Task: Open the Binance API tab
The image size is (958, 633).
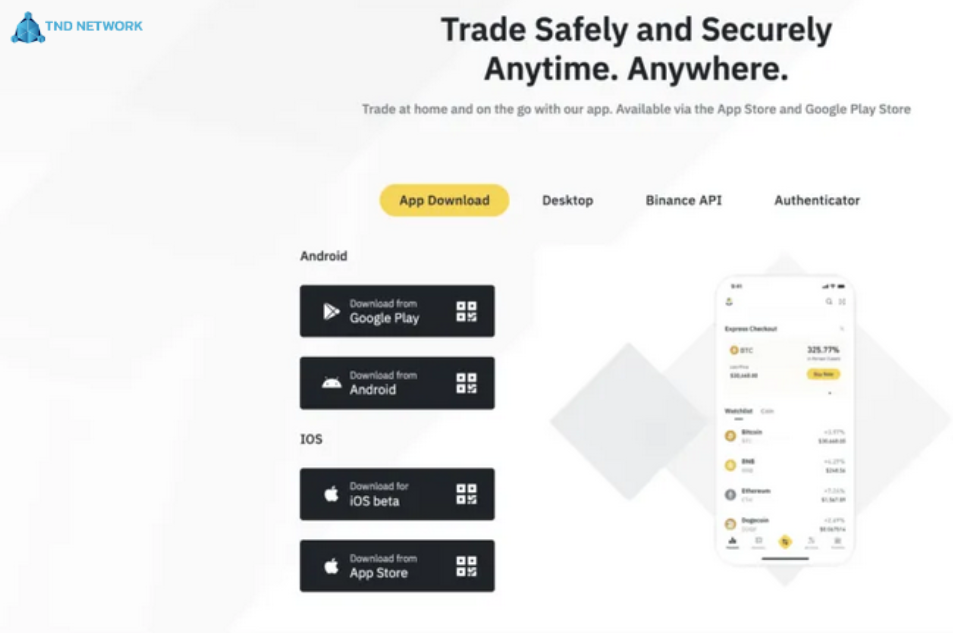Action: coord(683,200)
